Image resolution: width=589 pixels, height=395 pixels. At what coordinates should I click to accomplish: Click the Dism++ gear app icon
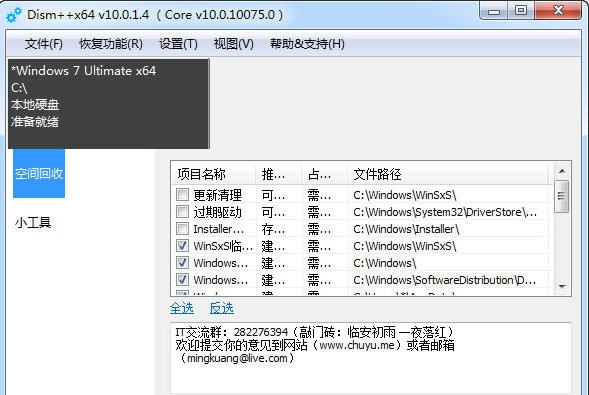(14, 15)
